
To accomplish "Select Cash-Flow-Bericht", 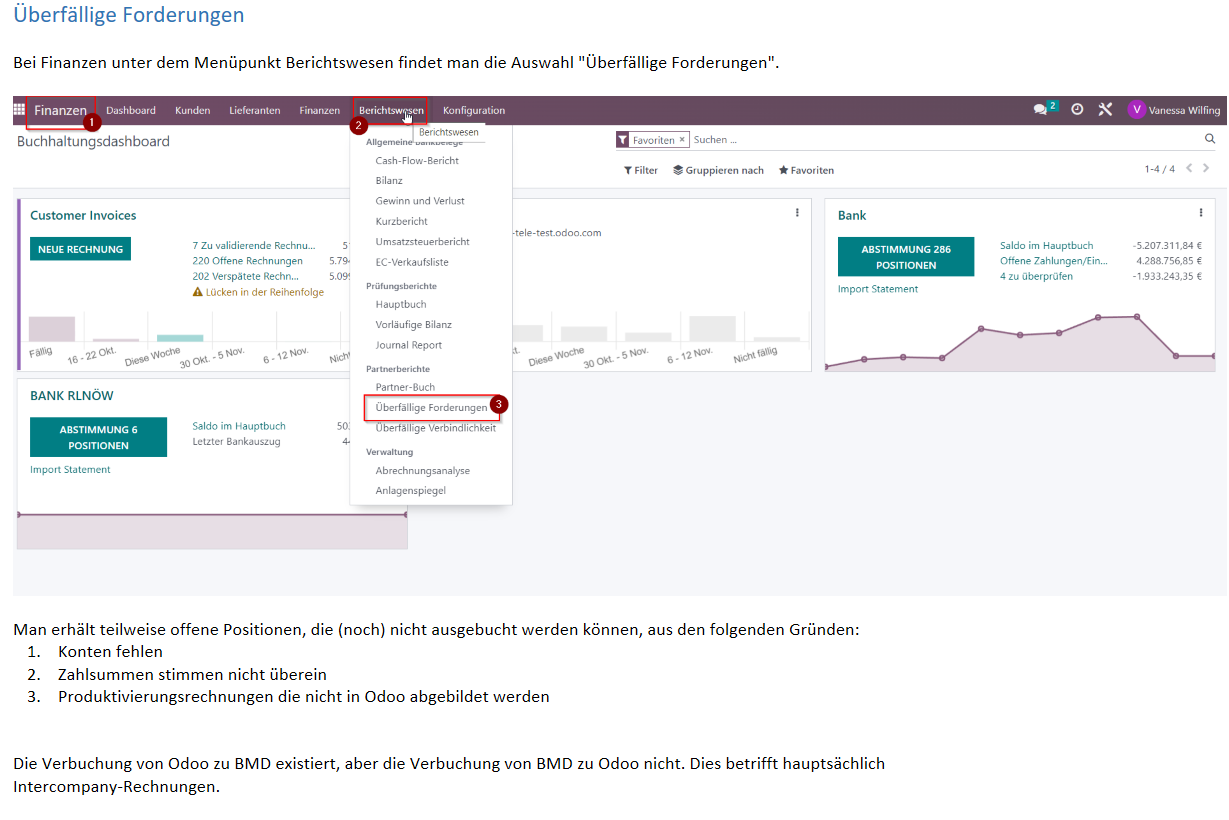I will tap(417, 160).
